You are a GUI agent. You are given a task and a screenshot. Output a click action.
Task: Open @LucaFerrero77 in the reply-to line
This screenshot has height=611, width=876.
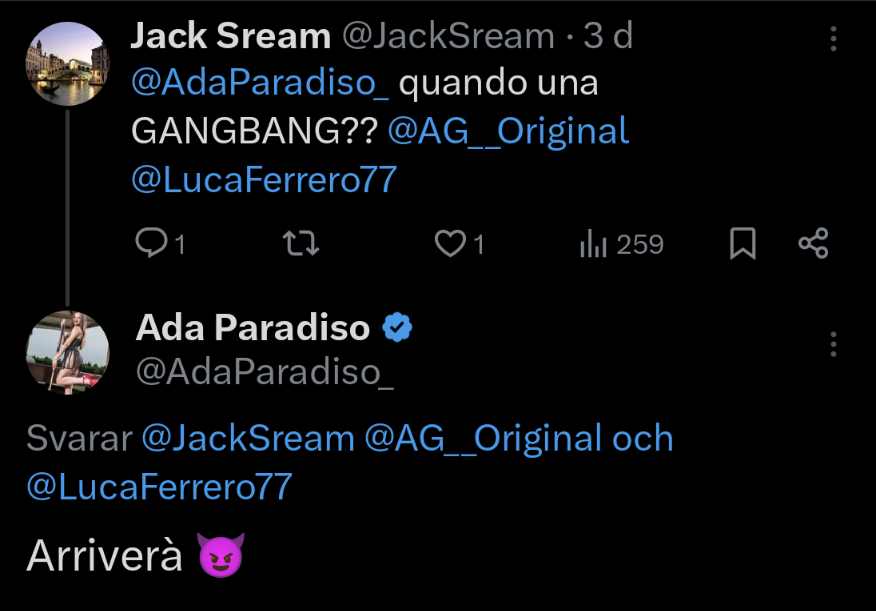point(159,486)
